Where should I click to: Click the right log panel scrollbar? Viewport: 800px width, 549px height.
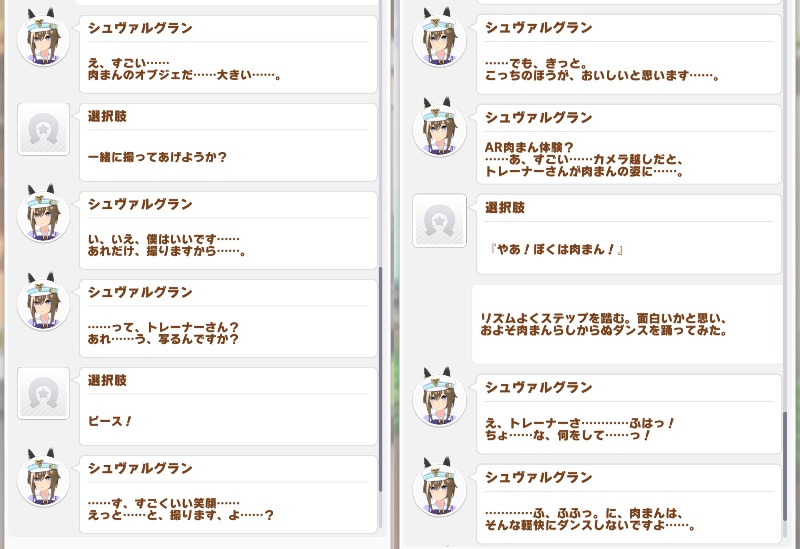pos(785,466)
